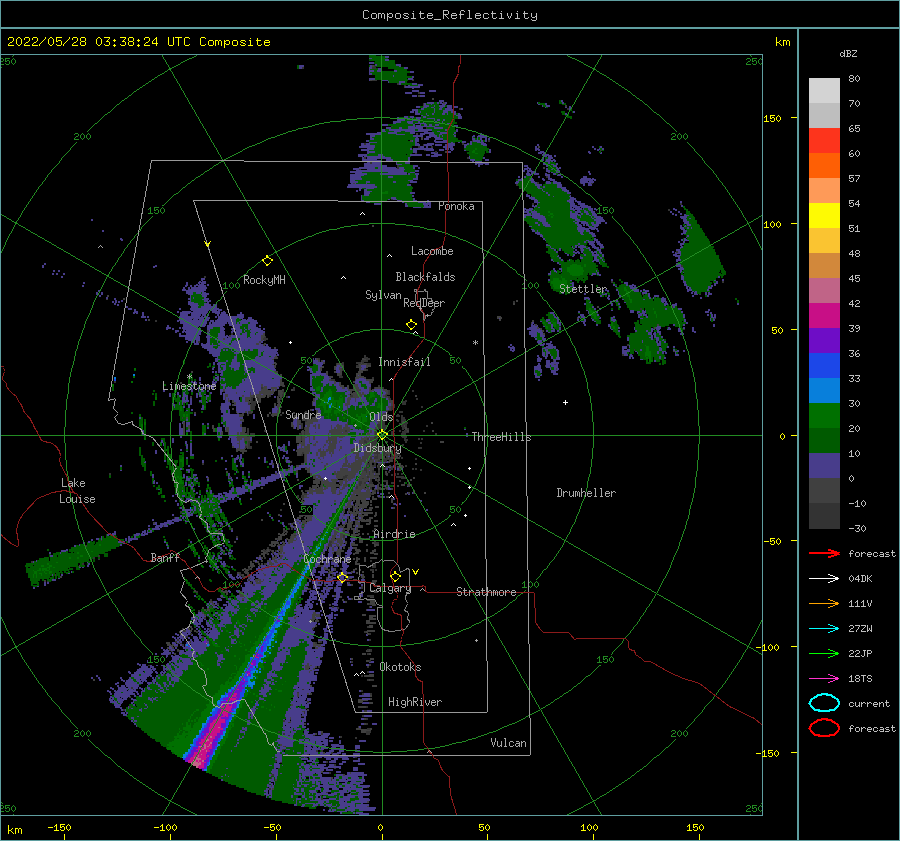Click the yellow diamond marker beside Cochrane
The height and width of the screenshot is (841, 900).
[343, 577]
